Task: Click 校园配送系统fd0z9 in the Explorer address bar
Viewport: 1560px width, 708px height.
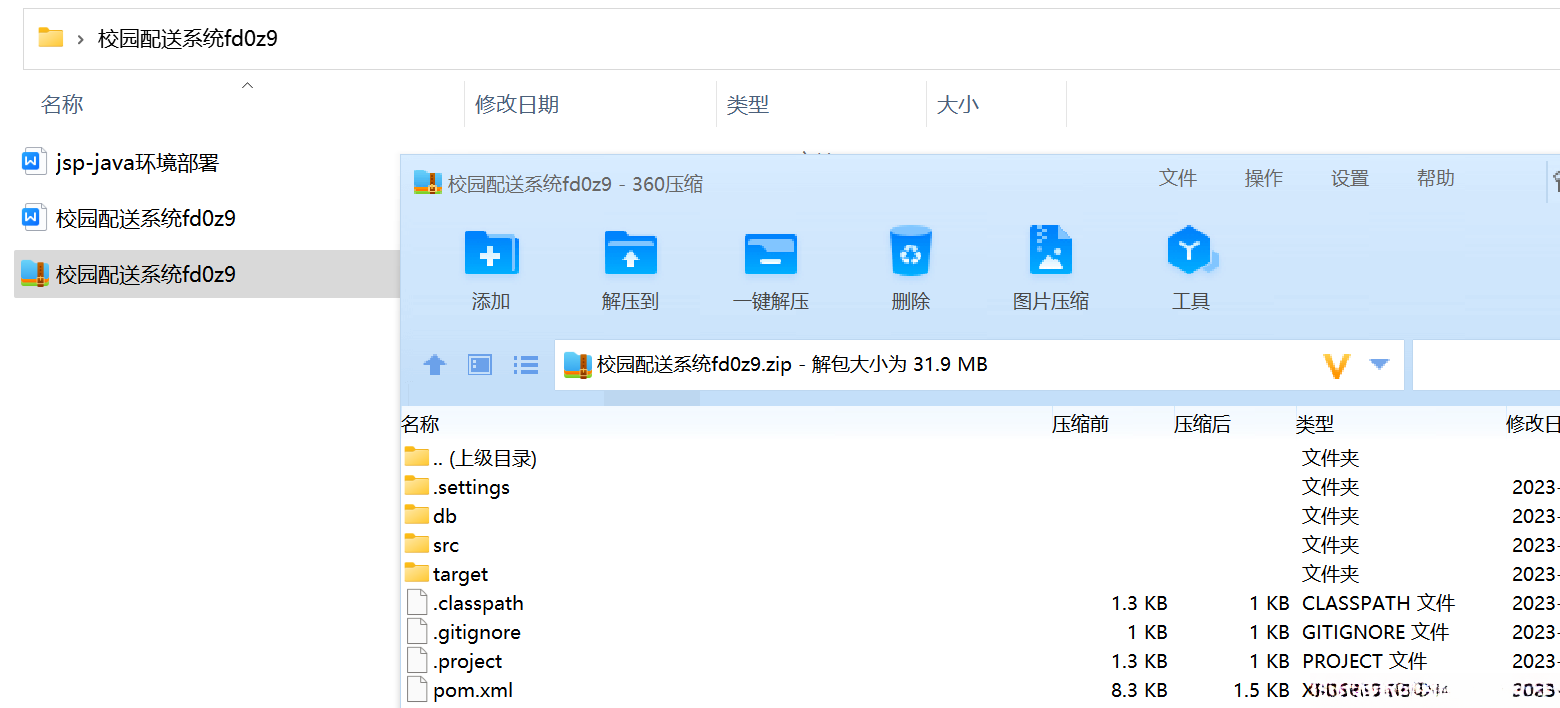Action: pyautogui.click(x=188, y=39)
